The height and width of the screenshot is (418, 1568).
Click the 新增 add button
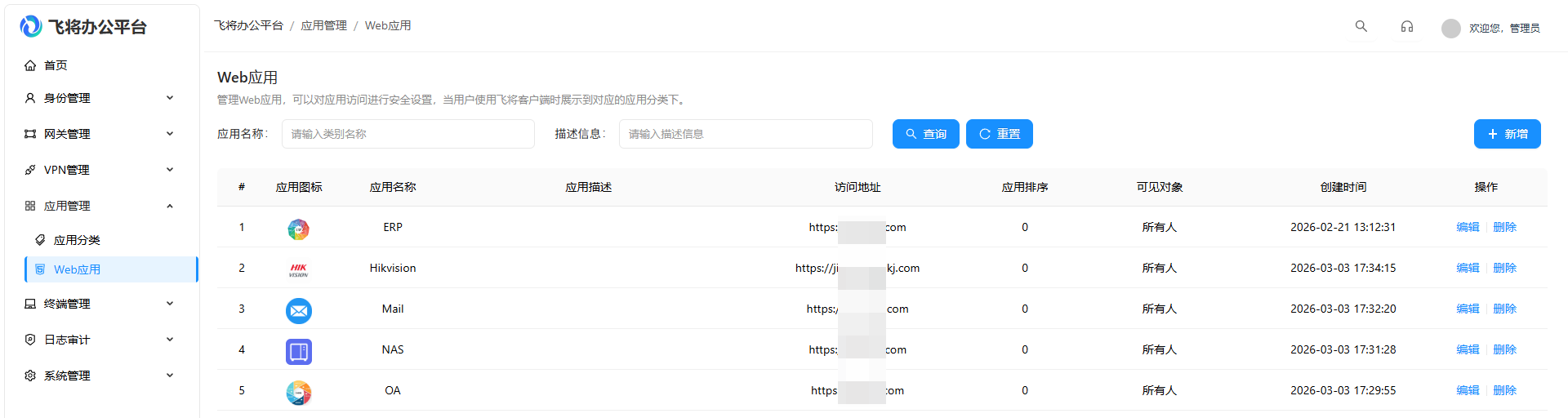[x=1508, y=134]
